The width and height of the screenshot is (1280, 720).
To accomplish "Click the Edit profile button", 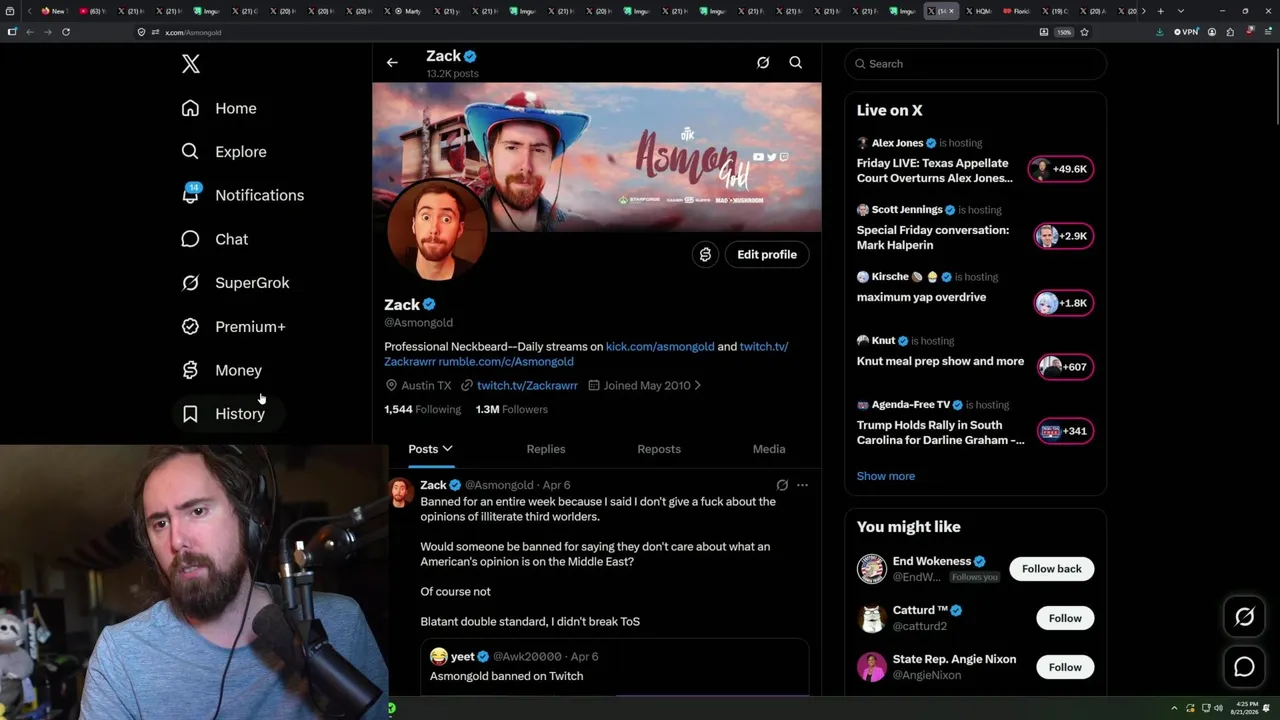I will click(x=767, y=255).
